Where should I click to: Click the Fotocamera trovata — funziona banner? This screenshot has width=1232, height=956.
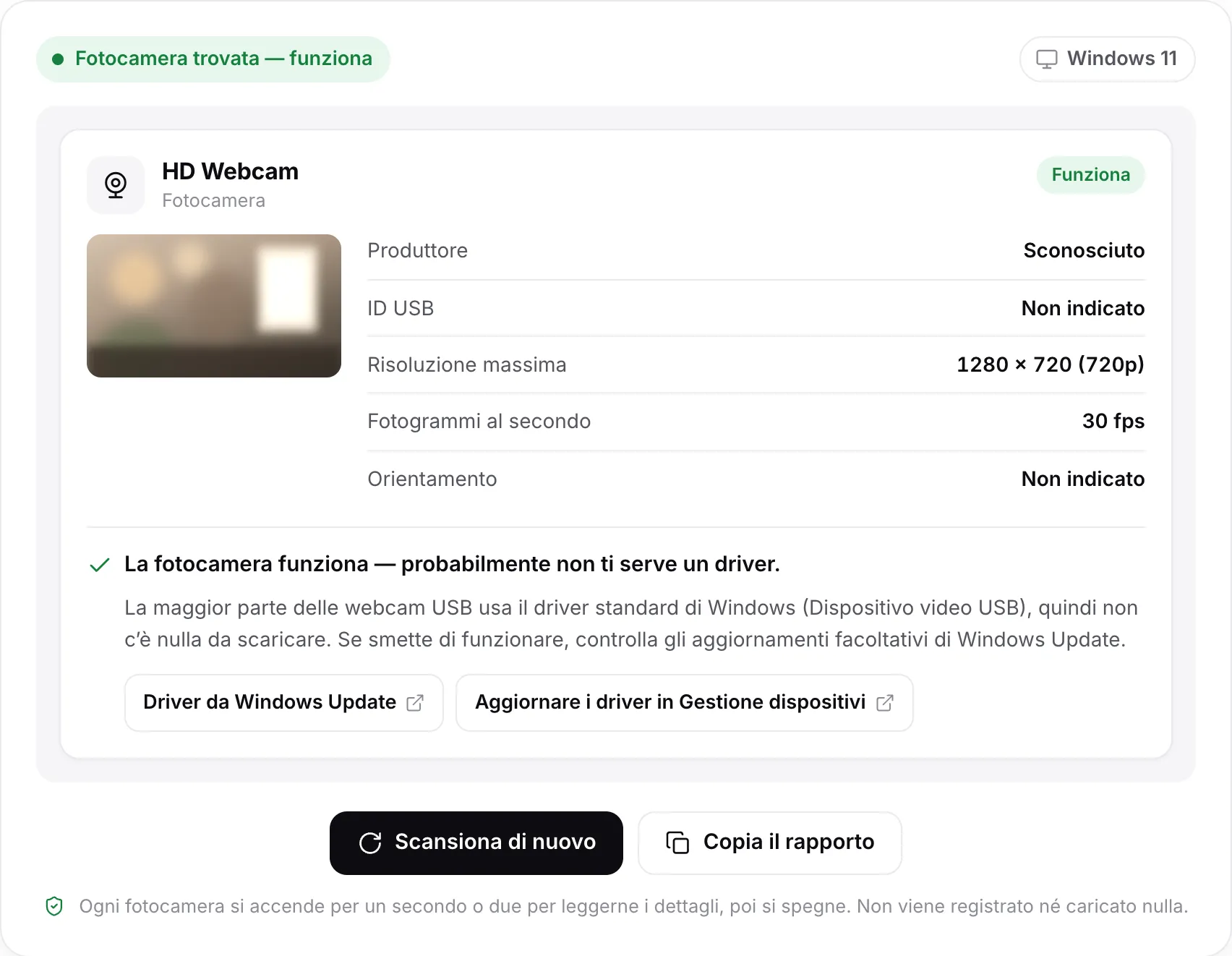(213, 59)
